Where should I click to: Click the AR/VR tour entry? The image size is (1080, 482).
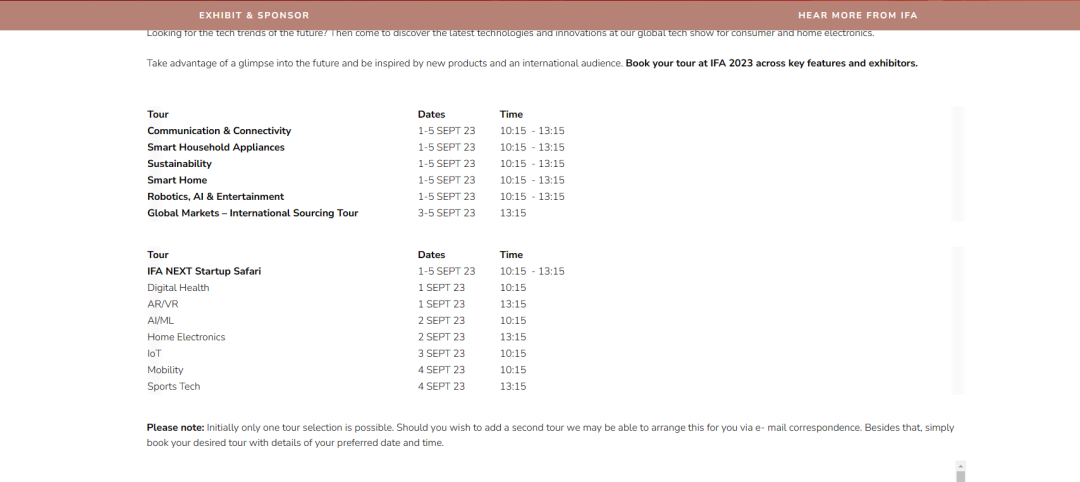click(x=163, y=304)
